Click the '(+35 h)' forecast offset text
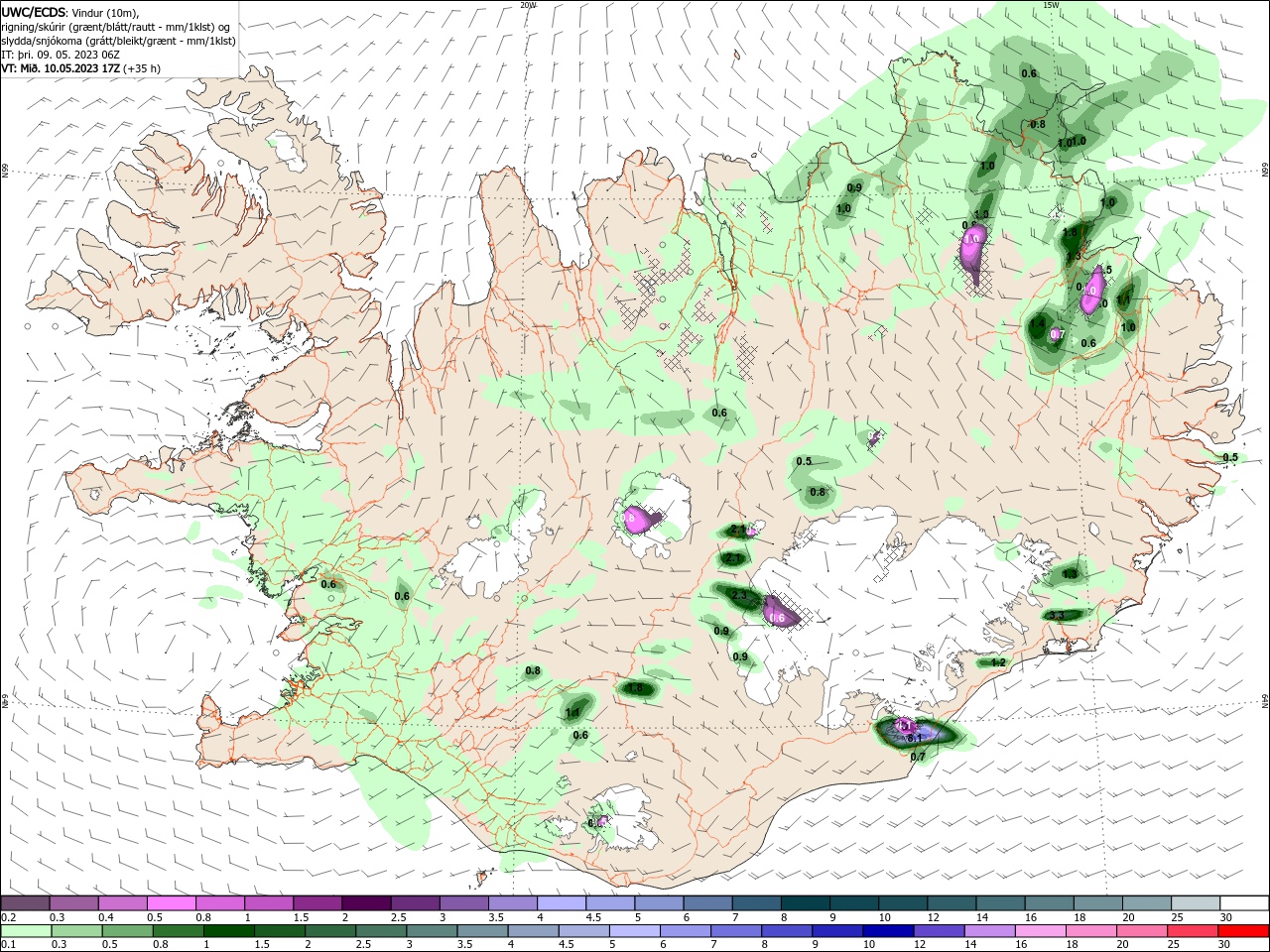Screen dimensions: 1270x952 tap(142, 68)
